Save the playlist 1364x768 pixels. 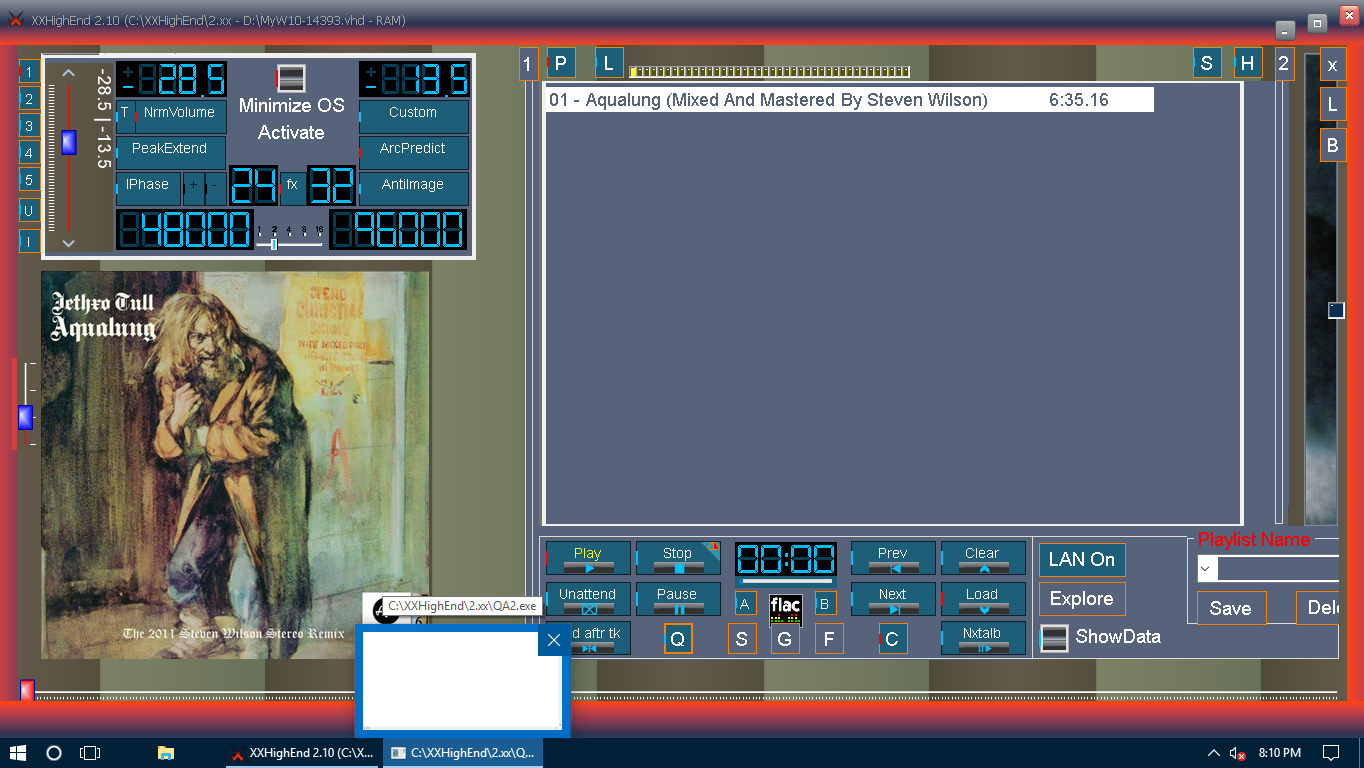[1231, 608]
